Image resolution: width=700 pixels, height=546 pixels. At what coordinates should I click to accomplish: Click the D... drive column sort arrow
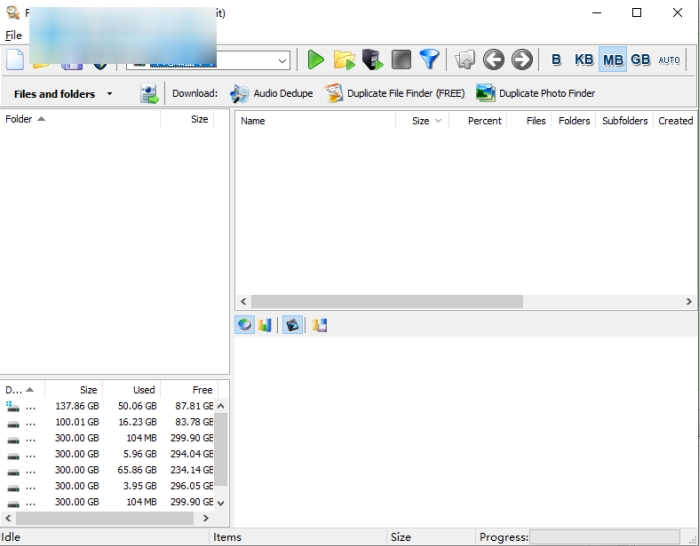tap(30, 390)
